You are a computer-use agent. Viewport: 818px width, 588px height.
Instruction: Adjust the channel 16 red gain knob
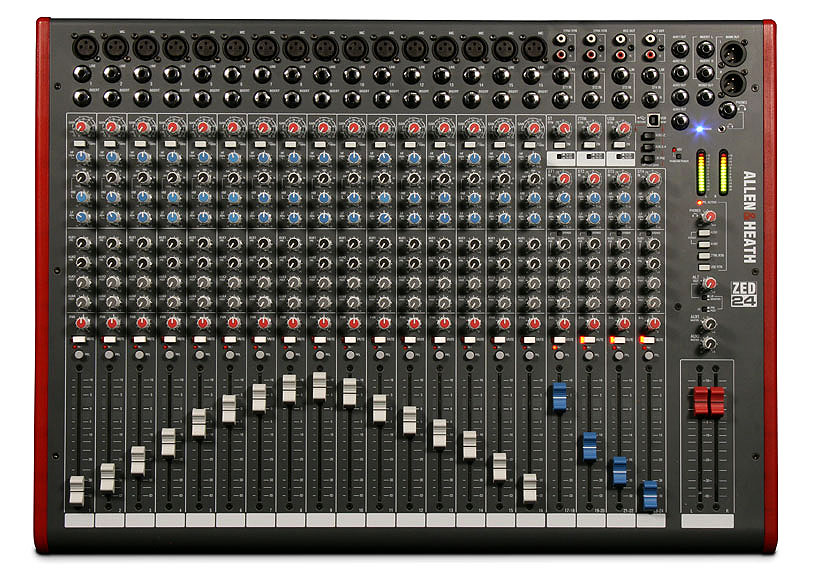coord(534,128)
